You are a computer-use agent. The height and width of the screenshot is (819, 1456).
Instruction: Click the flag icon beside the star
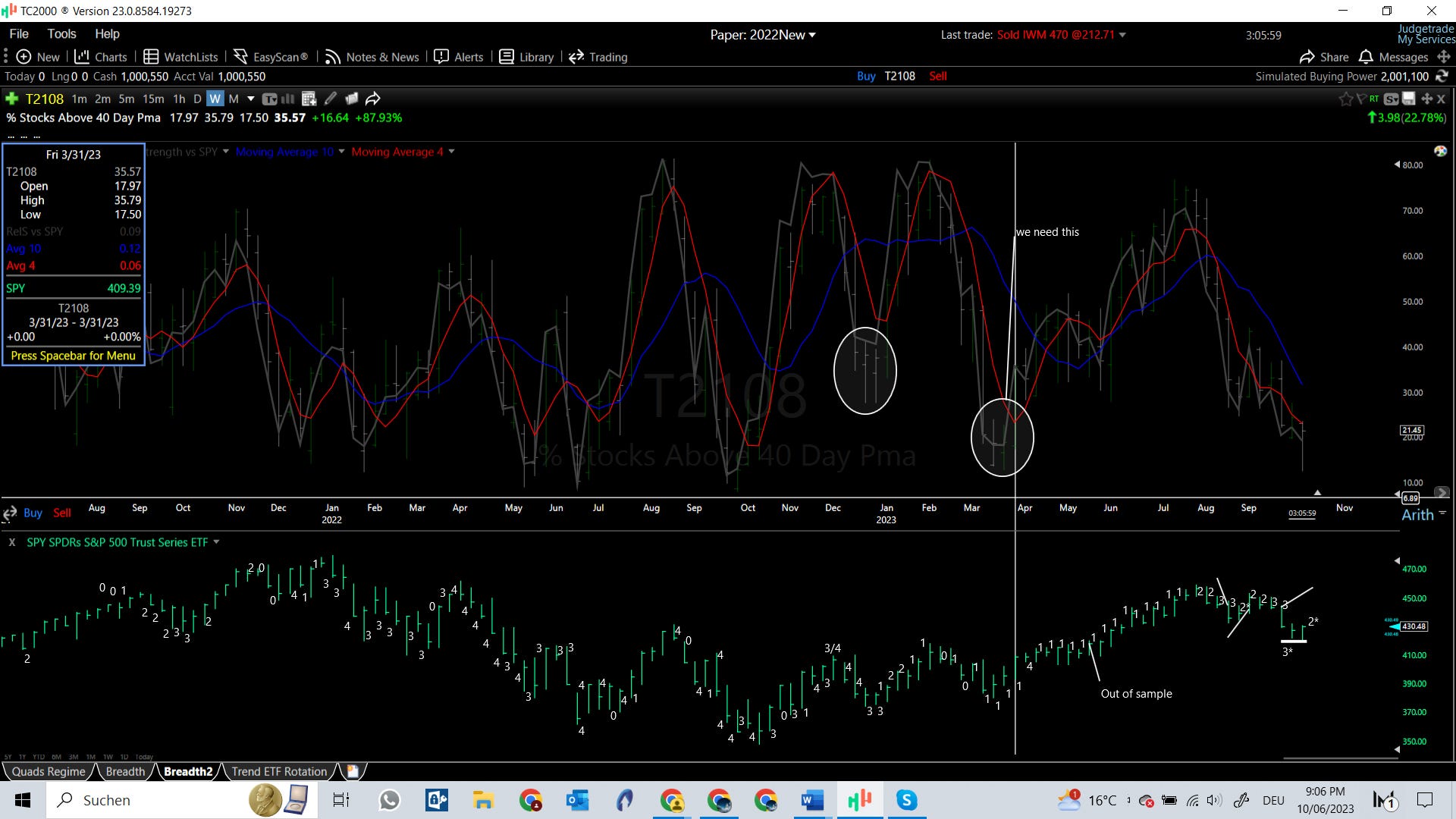(x=1361, y=99)
